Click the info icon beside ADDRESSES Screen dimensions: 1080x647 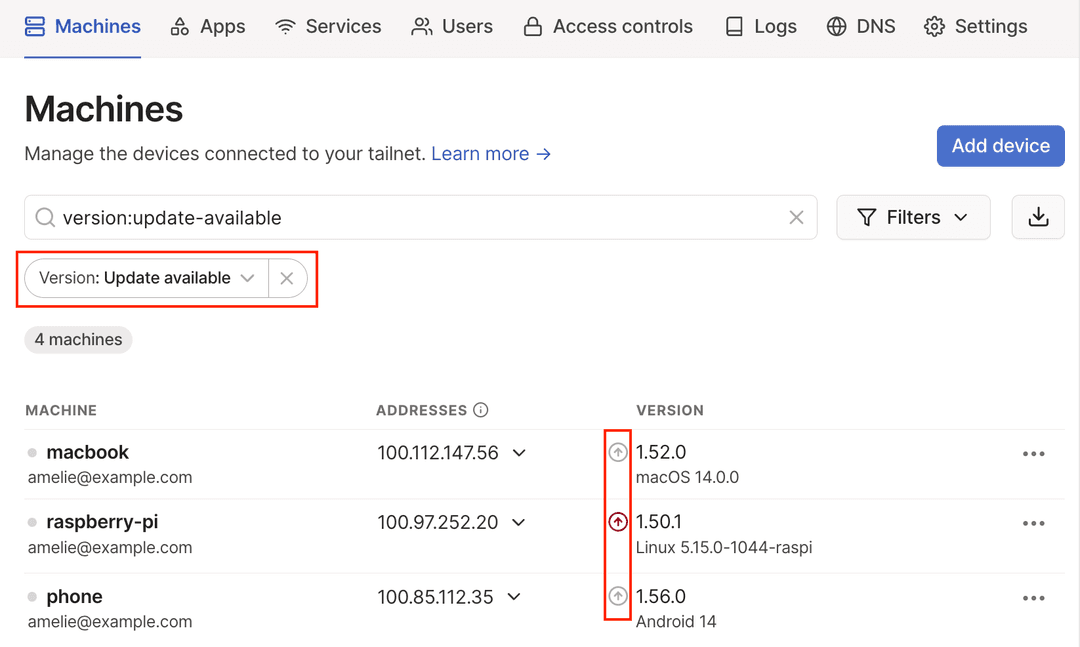pyautogui.click(x=482, y=409)
